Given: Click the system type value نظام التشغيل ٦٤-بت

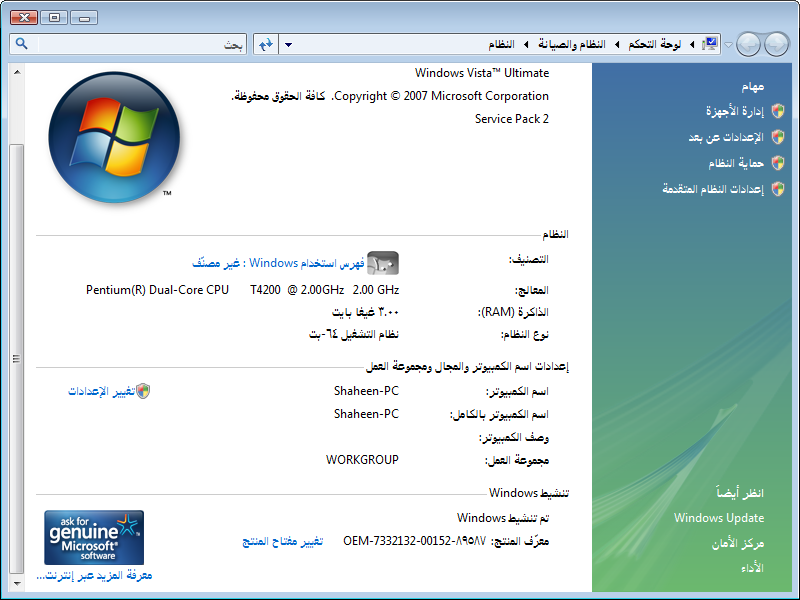Looking at the screenshot, I should tap(354, 335).
